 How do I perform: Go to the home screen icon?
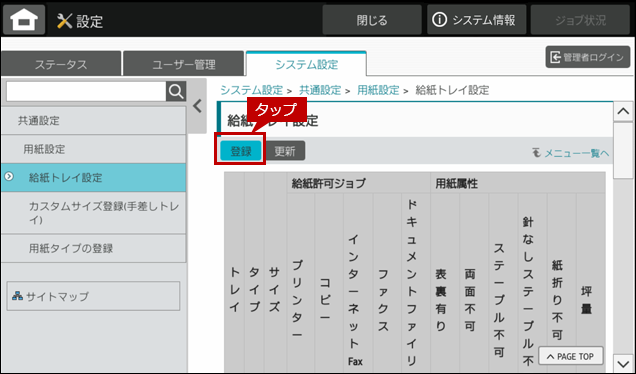(x=24, y=20)
